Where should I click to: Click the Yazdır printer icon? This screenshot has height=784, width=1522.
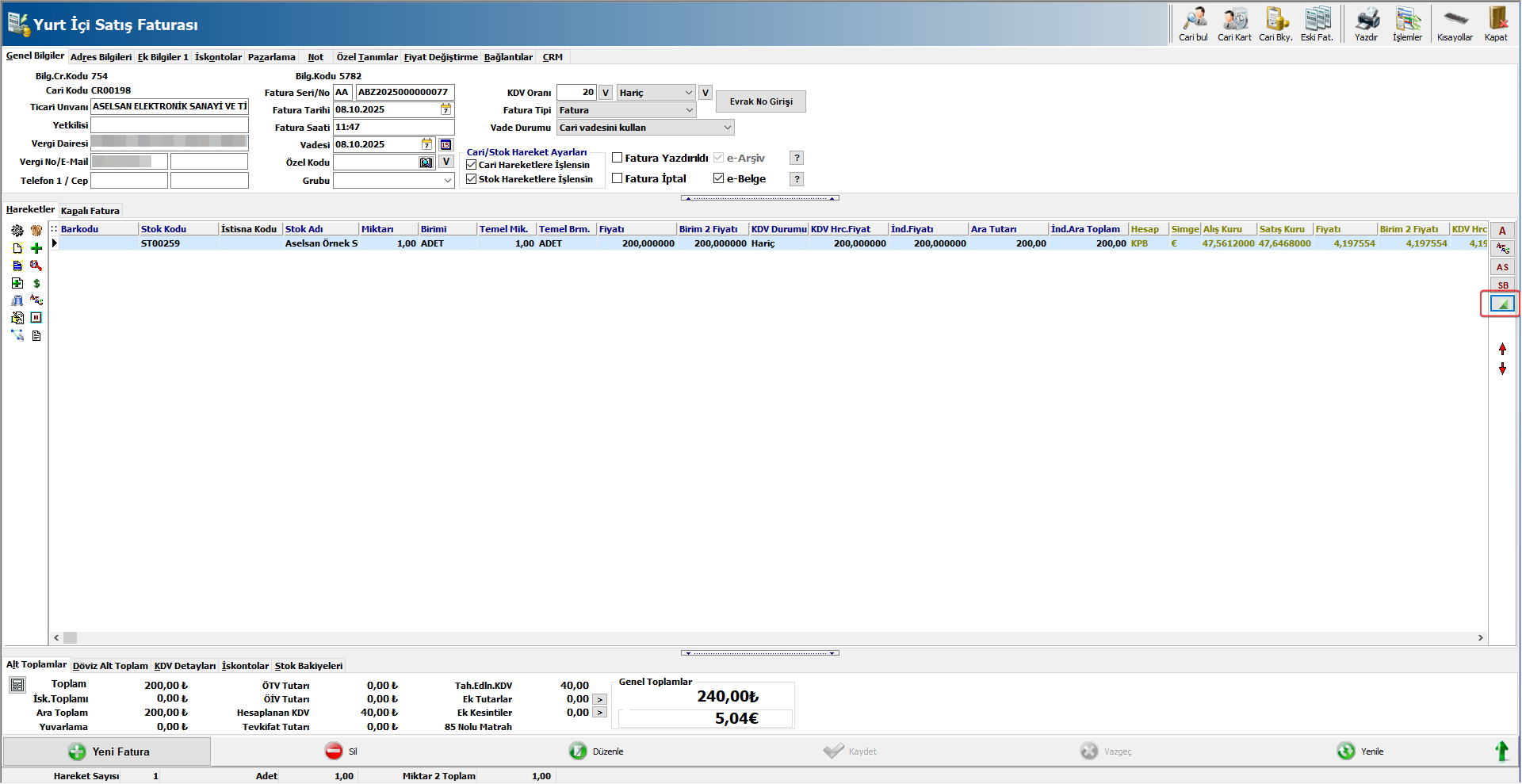(1366, 20)
